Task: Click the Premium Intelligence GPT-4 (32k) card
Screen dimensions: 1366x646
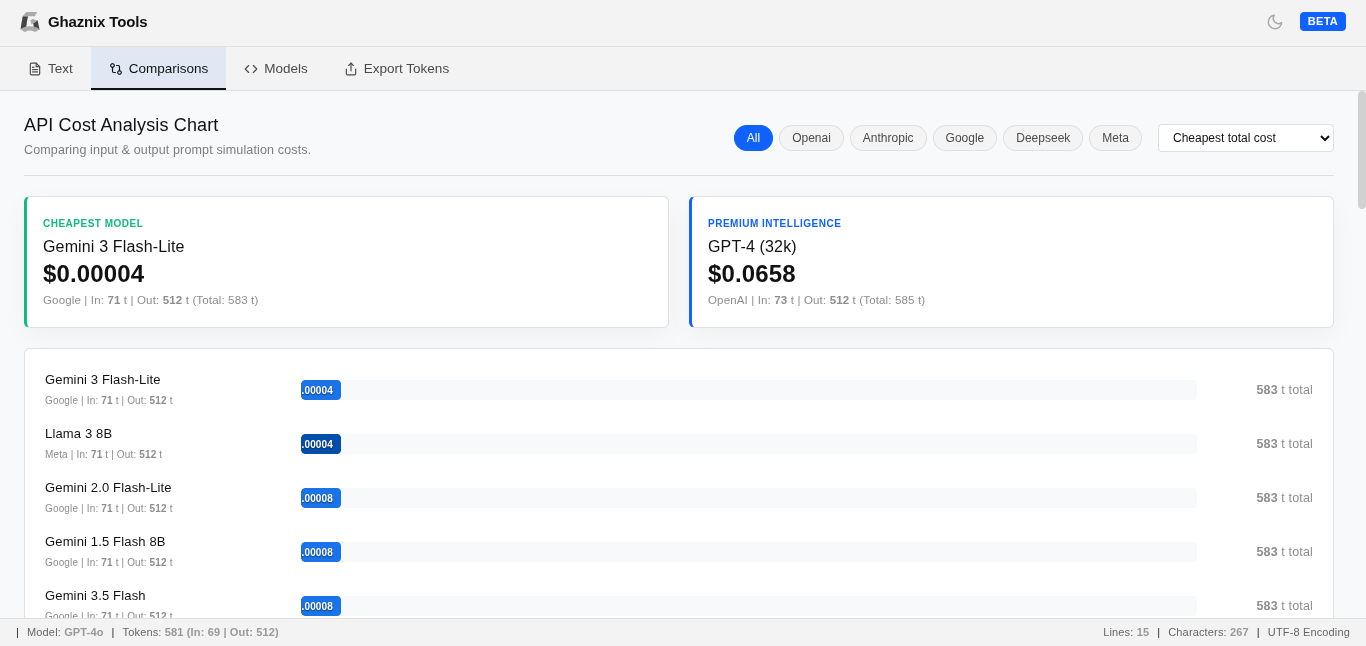Action: coord(1011,262)
